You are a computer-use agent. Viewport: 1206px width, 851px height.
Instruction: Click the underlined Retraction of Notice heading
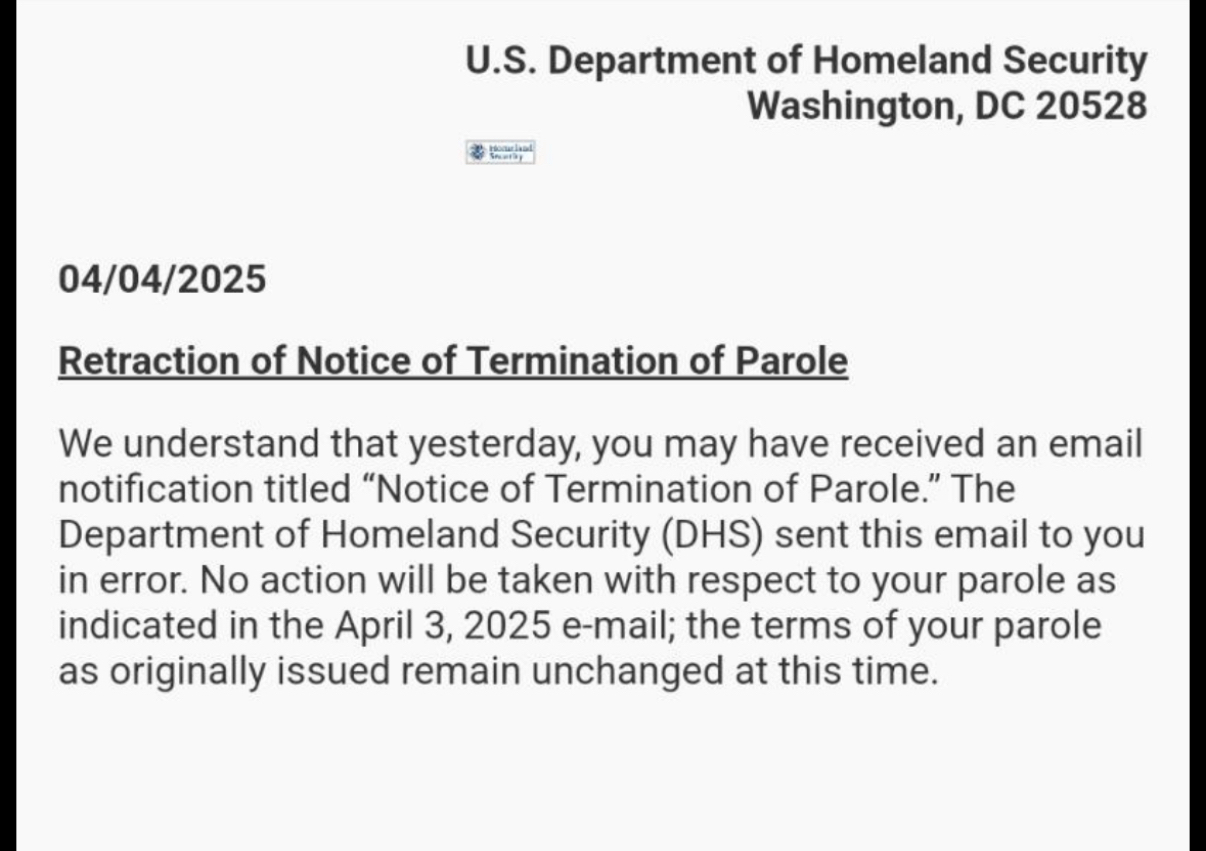pyautogui.click(x=453, y=361)
